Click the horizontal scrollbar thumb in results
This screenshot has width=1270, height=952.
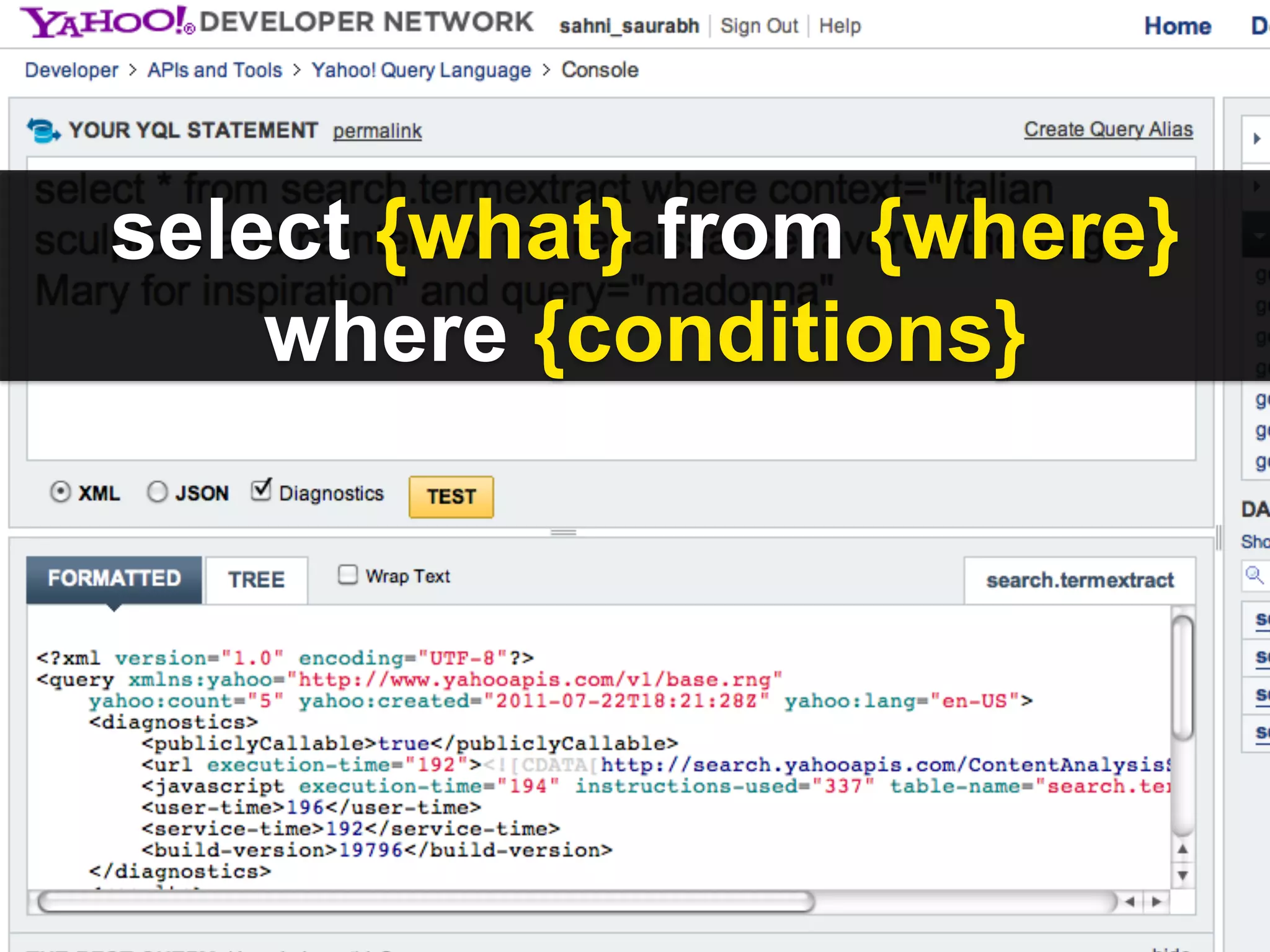[426, 902]
